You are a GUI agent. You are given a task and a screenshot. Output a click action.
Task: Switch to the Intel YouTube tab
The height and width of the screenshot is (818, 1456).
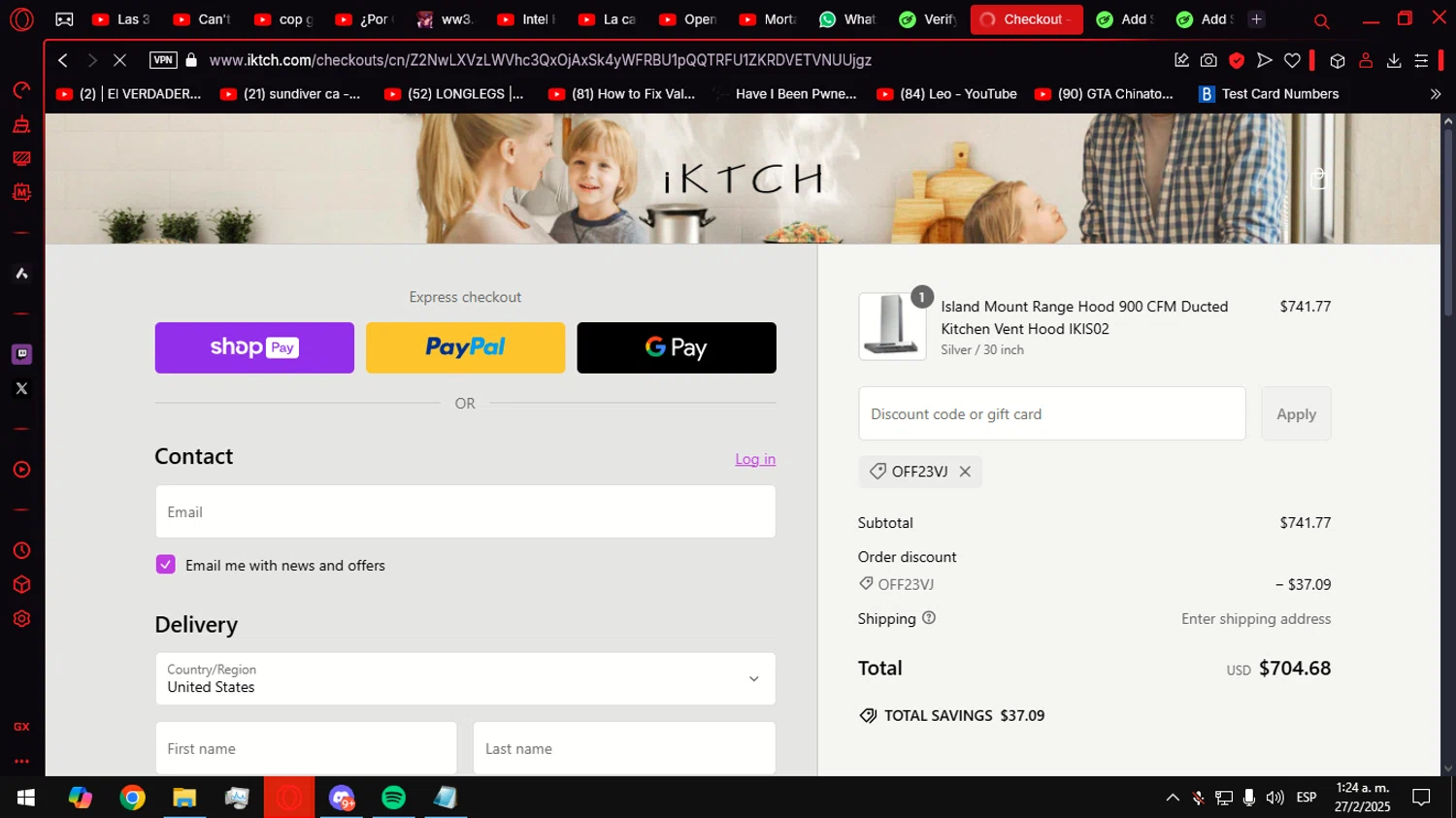[526, 19]
